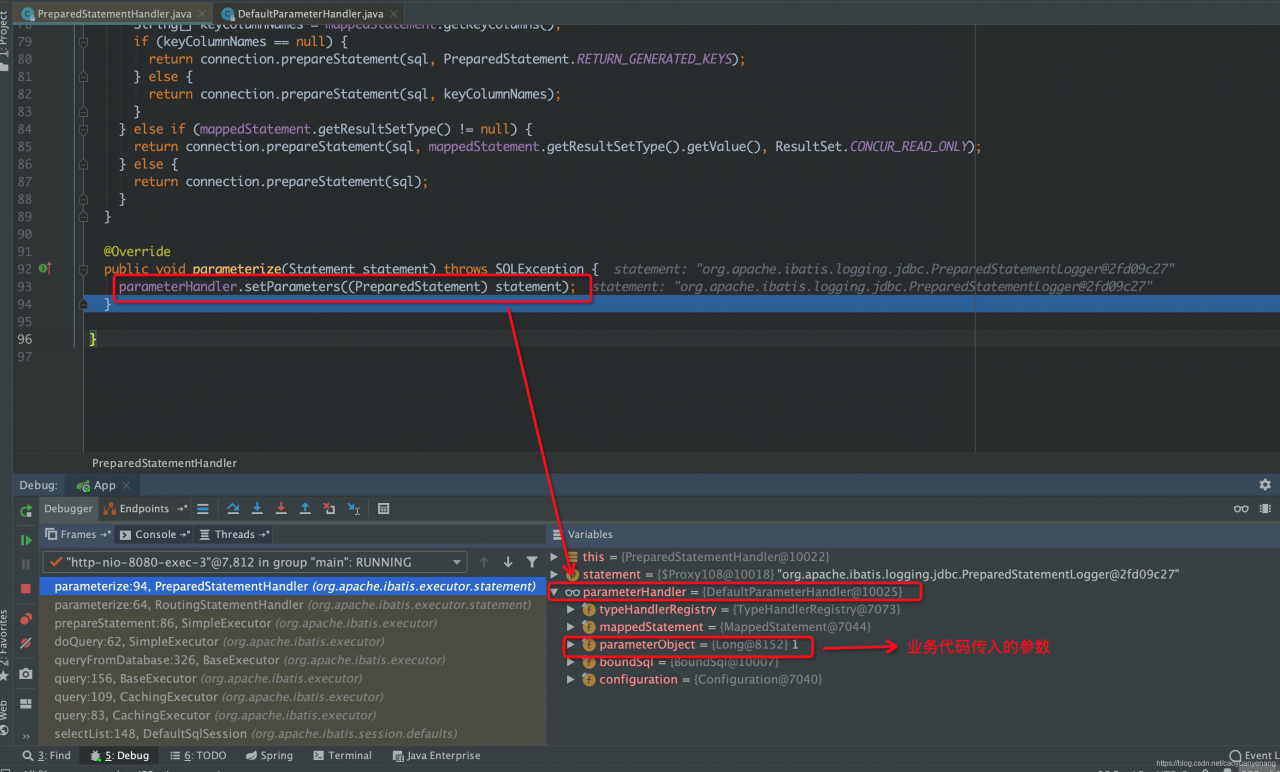Open the Evaluate Expression calculator icon
Screen dimensions: 1280x772
coord(383,509)
